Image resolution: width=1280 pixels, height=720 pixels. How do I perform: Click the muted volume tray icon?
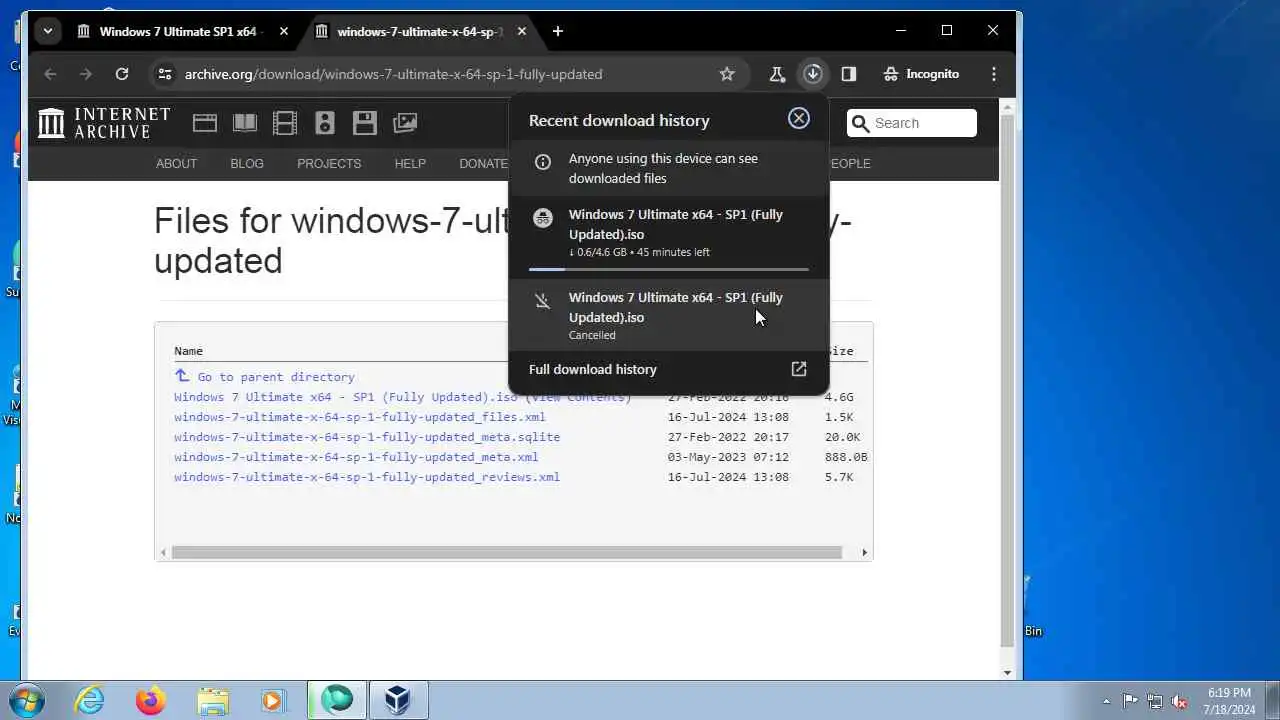(1180, 701)
